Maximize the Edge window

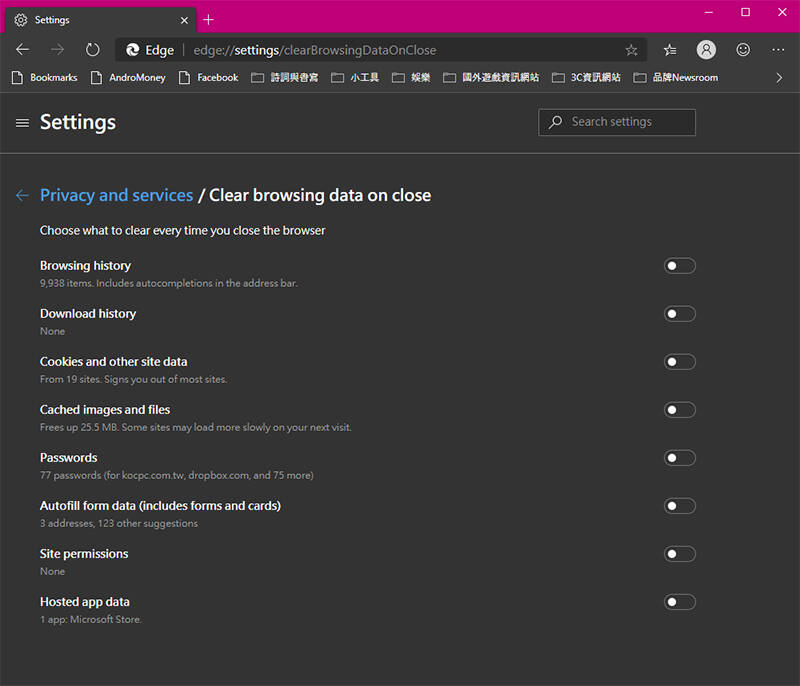point(745,12)
